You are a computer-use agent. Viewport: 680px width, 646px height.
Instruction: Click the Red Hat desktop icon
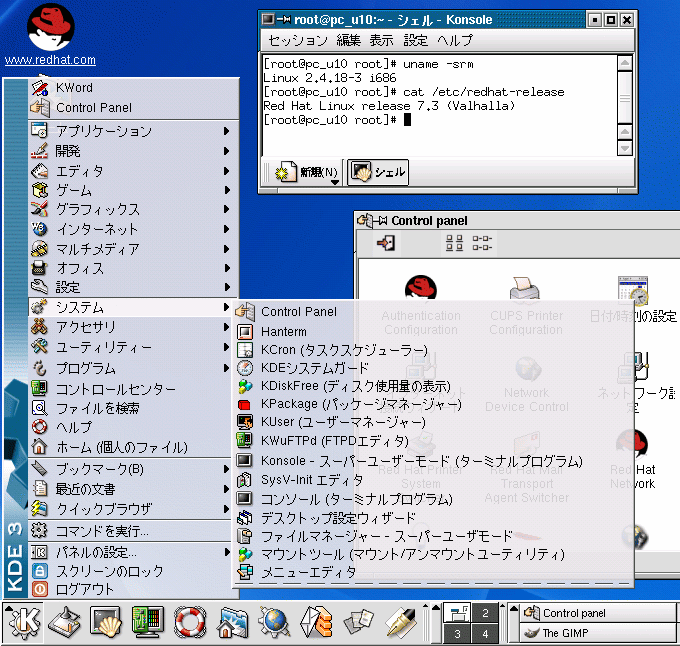tap(50, 27)
